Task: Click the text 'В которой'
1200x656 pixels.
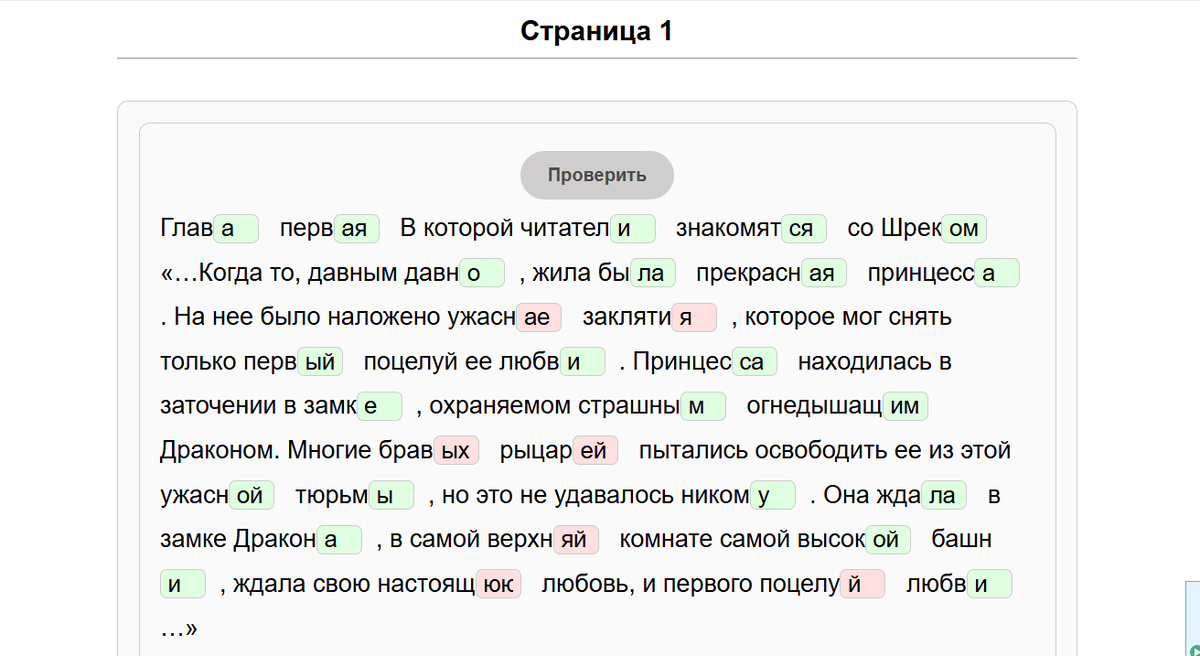Action: click(456, 229)
